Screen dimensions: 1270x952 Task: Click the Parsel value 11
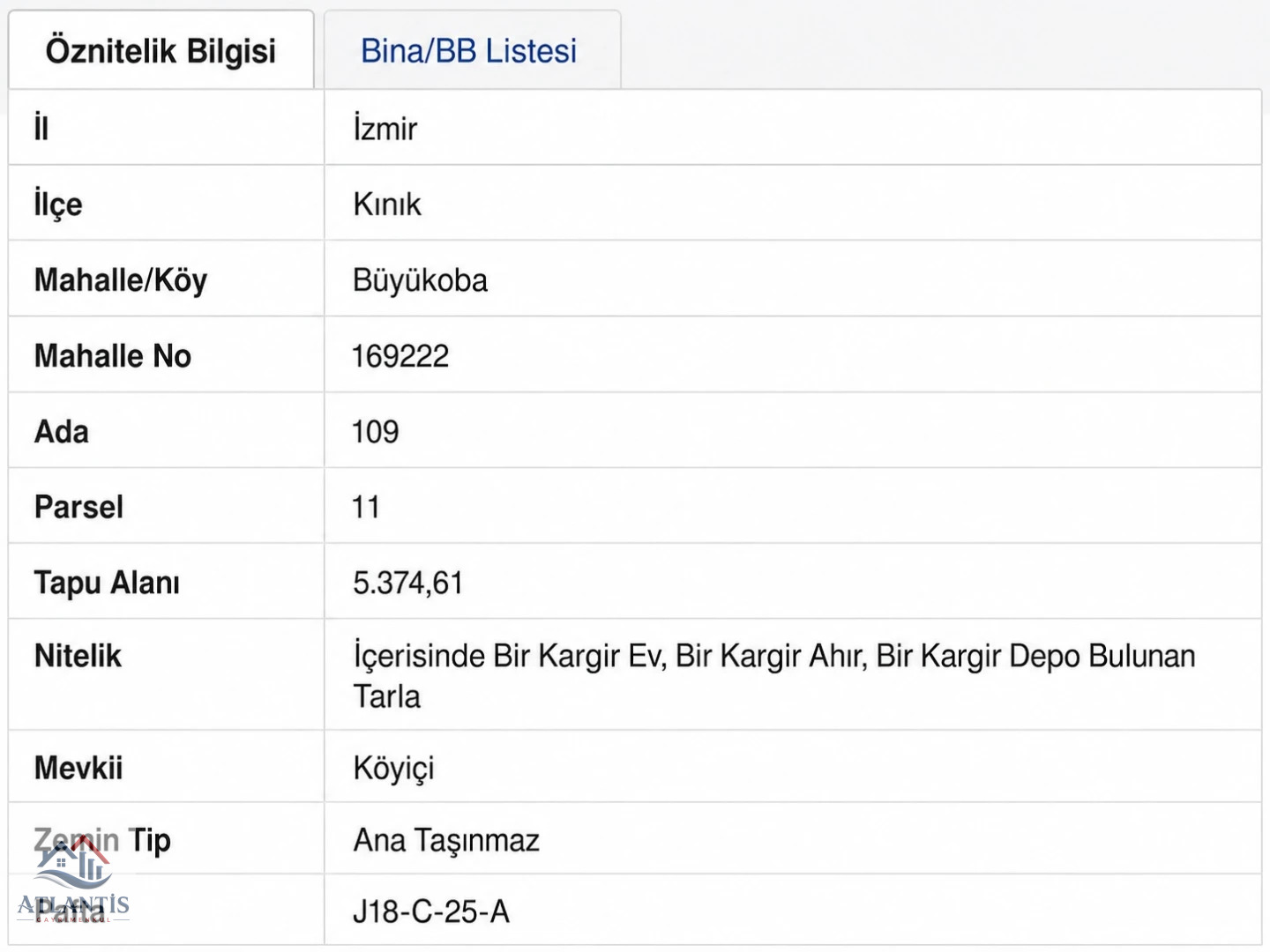pyautogui.click(x=366, y=508)
